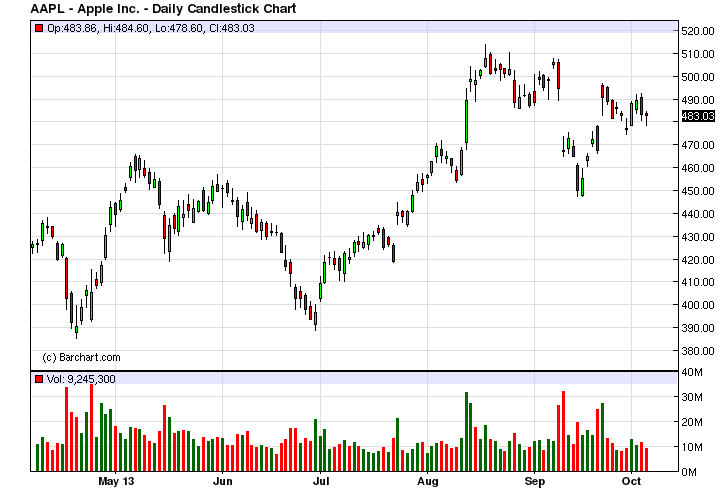
Task: Click the 'May 13' date axis label
Action: (x=116, y=482)
